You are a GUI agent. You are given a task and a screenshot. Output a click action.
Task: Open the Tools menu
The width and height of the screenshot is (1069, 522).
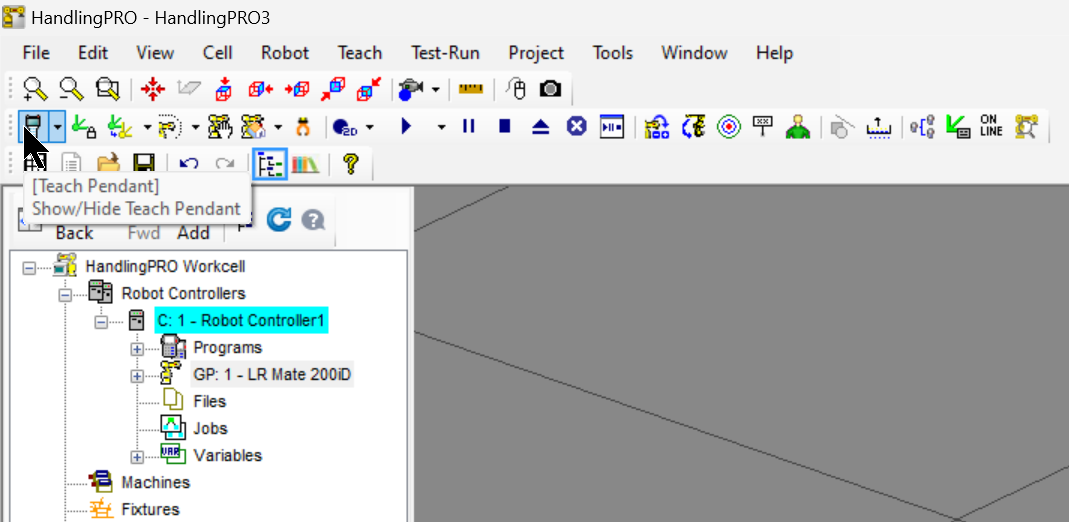tap(612, 52)
